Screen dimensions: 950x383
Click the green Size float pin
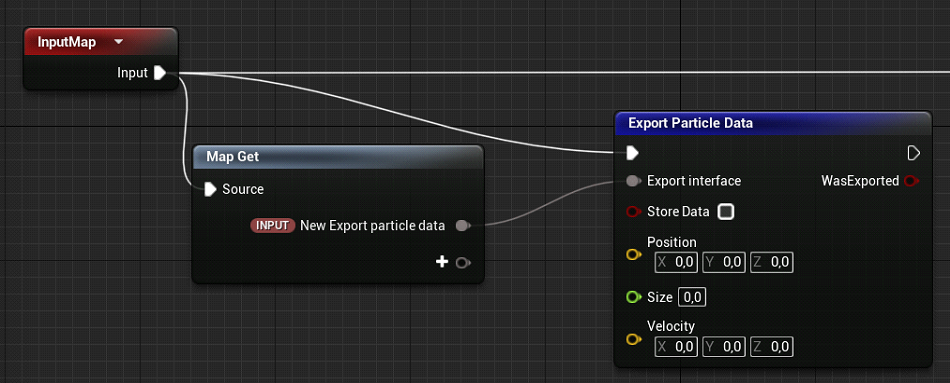click(x=633, y=297)
